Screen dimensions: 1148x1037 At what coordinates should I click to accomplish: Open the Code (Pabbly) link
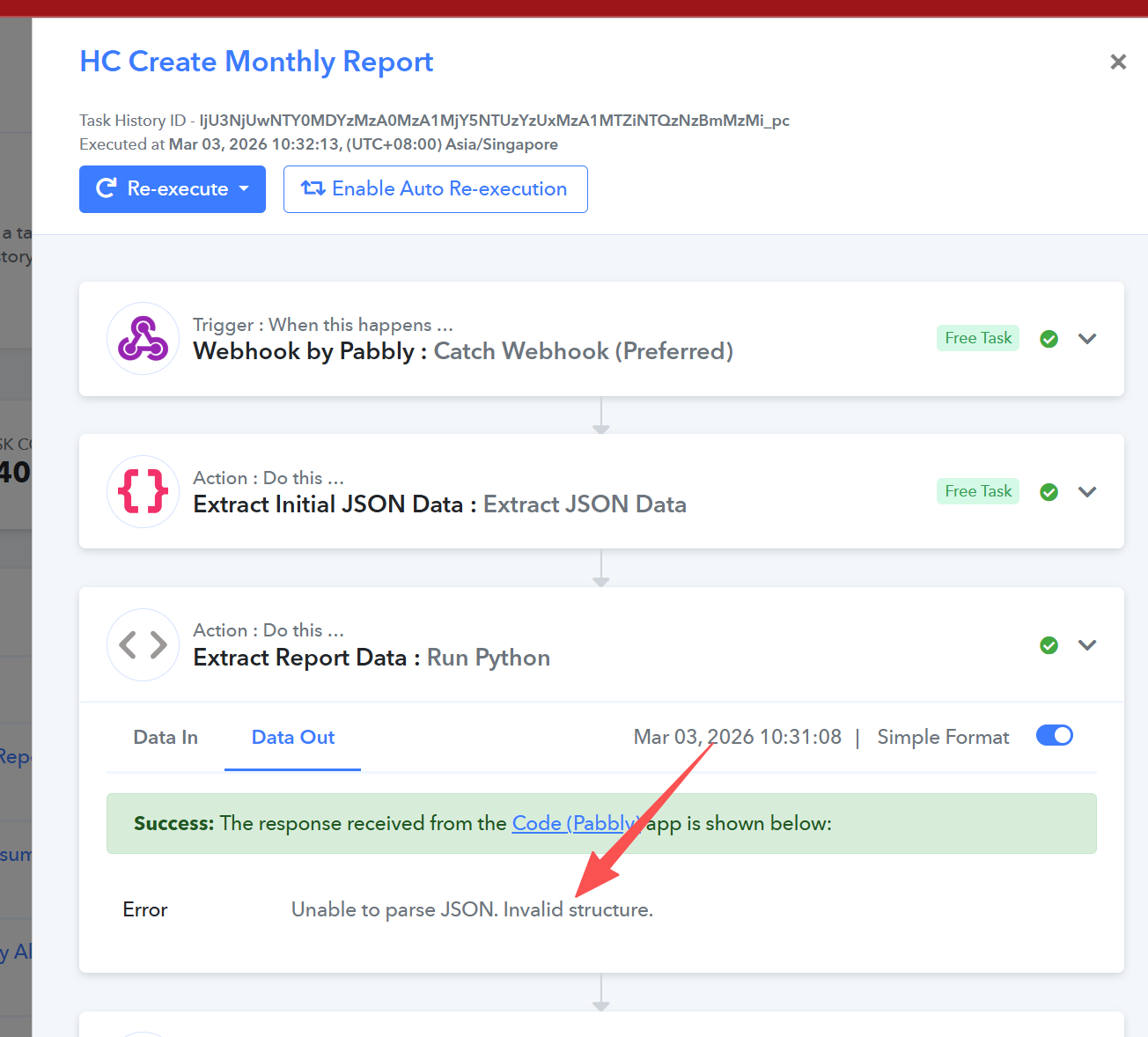(x=572, y=823)
